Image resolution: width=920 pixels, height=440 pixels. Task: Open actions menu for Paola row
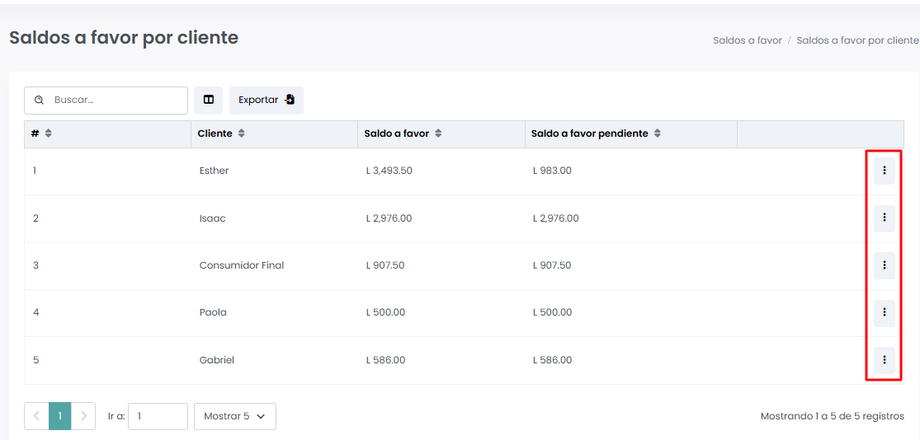884,312
